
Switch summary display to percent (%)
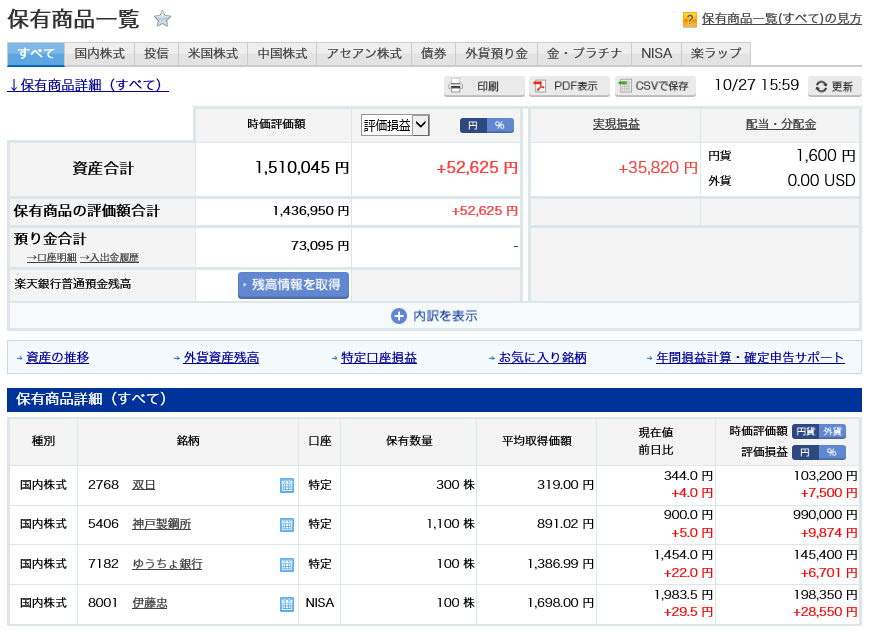point(500,125)
